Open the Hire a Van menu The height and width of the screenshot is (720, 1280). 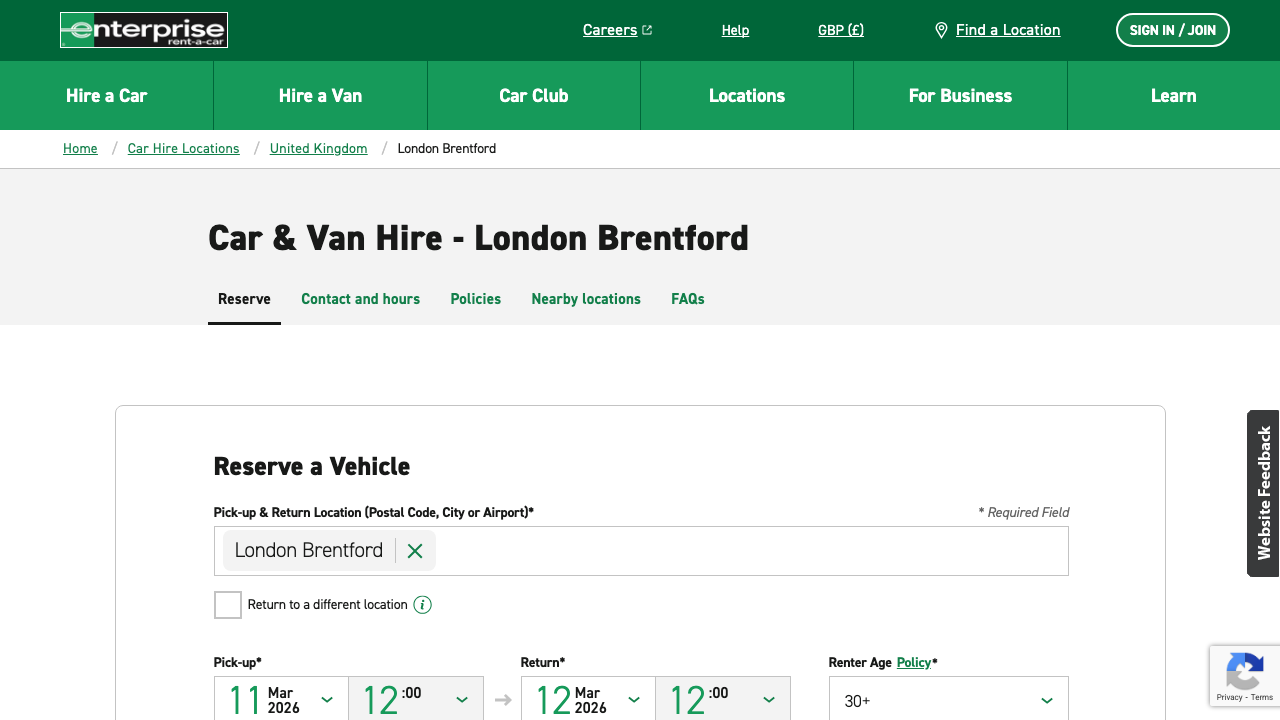pyautogui.click(x=320, y=95)
